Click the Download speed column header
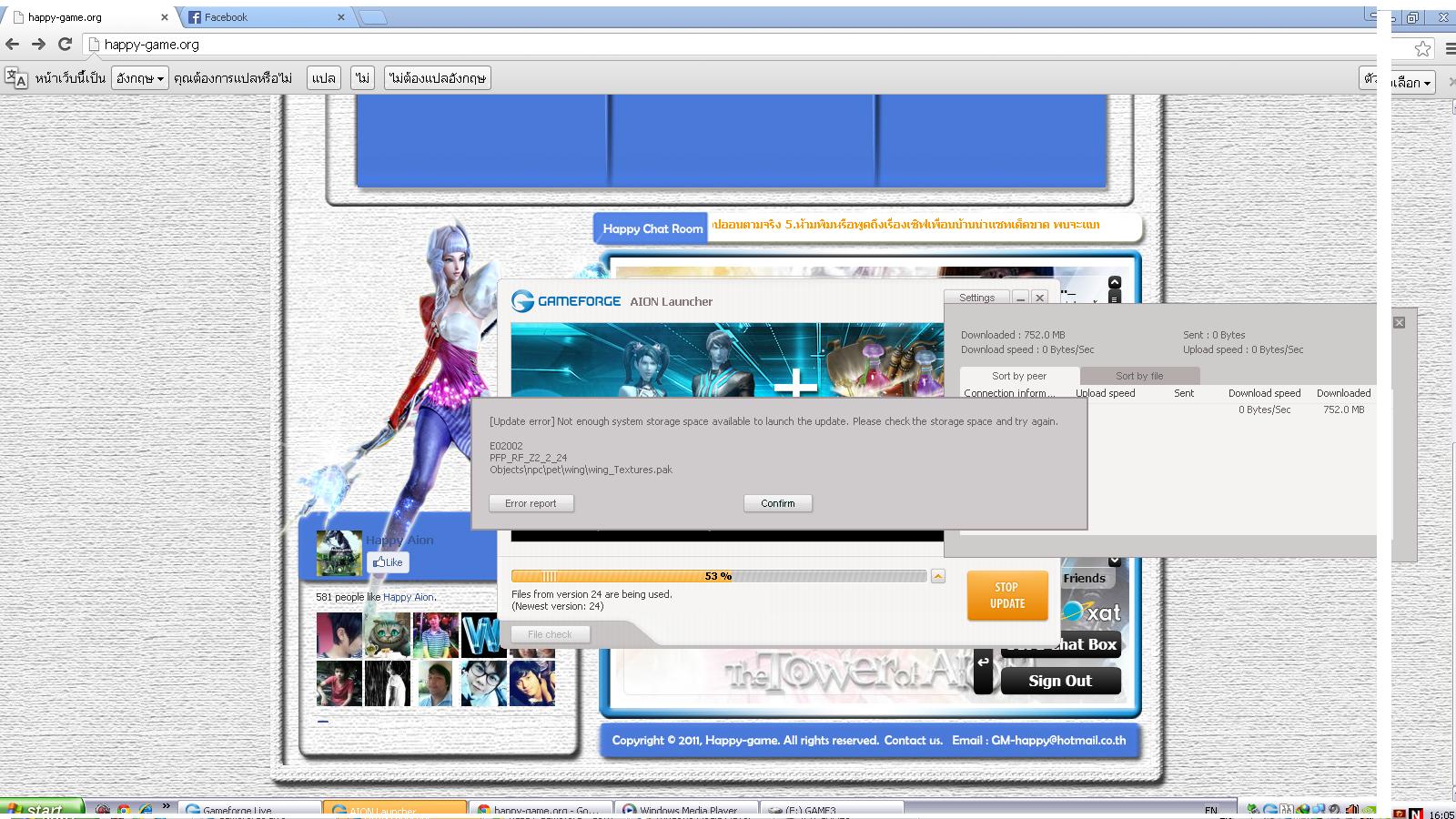 [x=1264, y=393]
